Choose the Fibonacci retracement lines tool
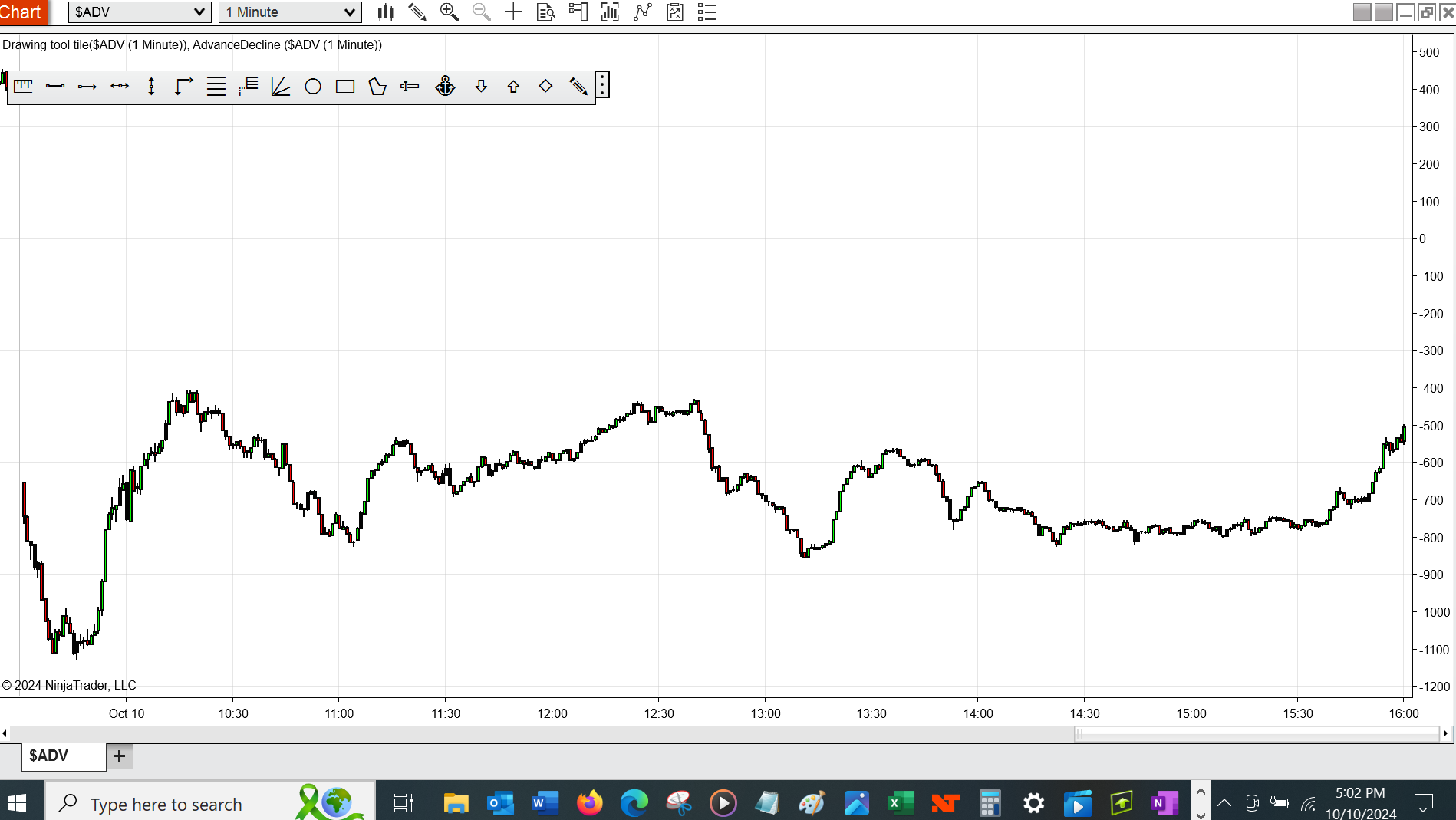This screenshot has width=1456, height=820. coord(216,86)
